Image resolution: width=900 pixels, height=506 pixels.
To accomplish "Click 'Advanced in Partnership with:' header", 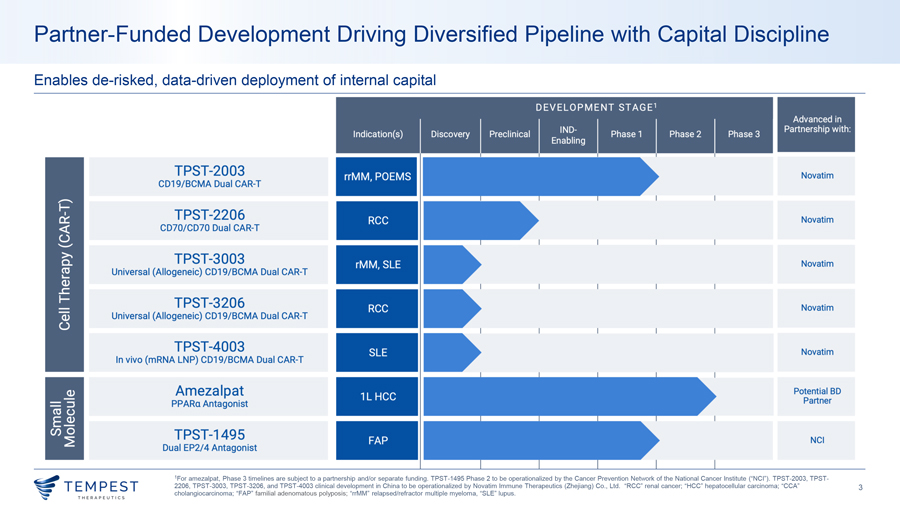I will pyautogui.click(x=816, y=124).
